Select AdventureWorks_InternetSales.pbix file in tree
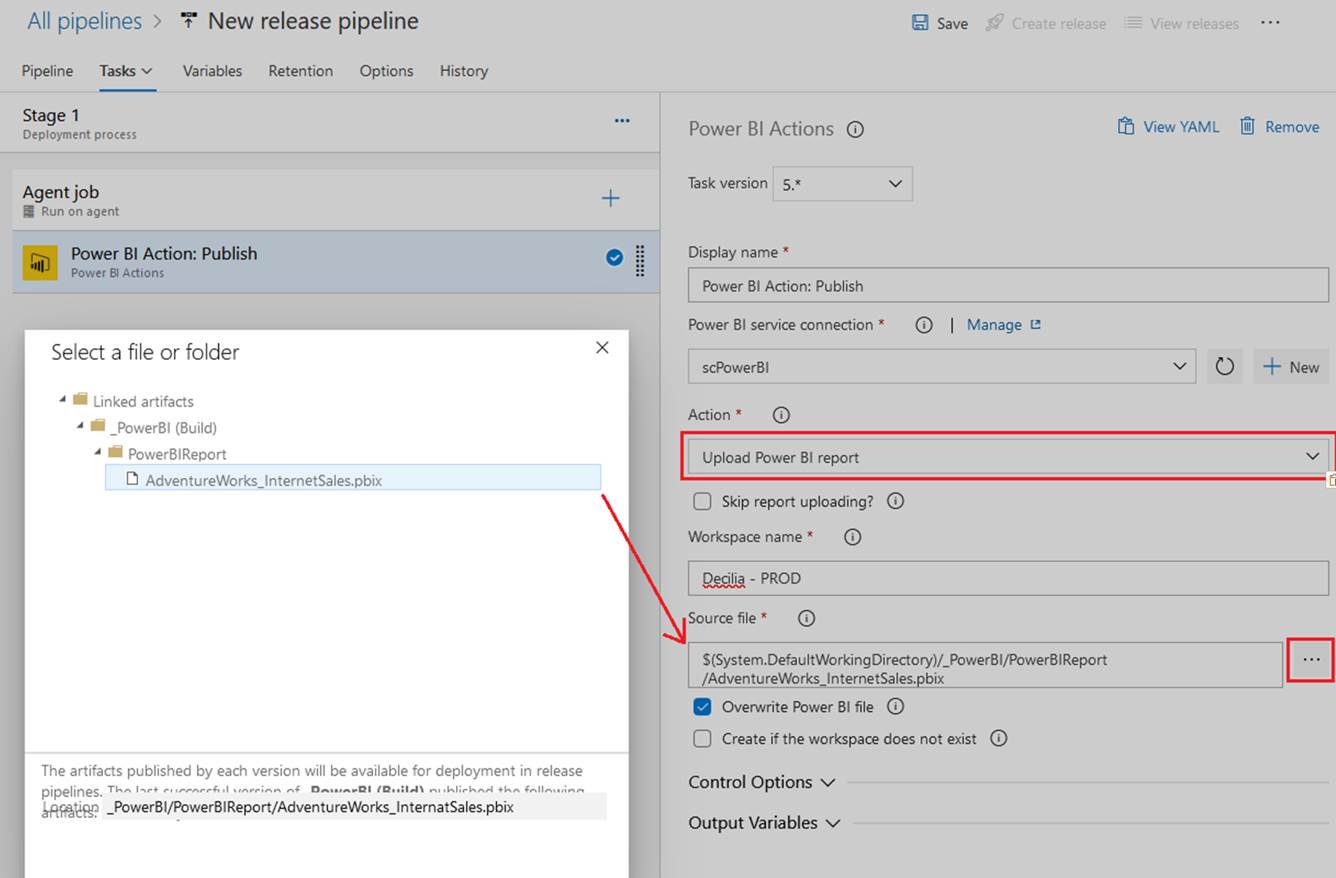This screenshot has width=1336, height=878. click(x=353, y=479)
